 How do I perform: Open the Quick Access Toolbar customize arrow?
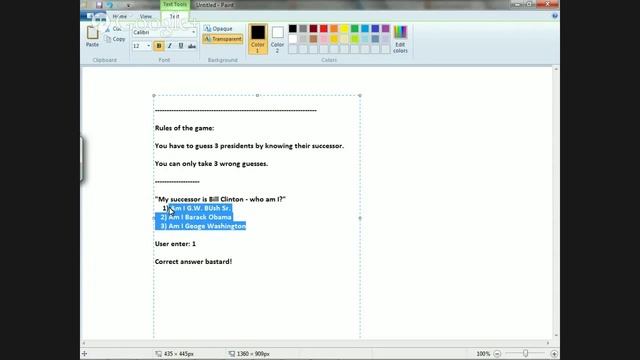pos(128,5)
